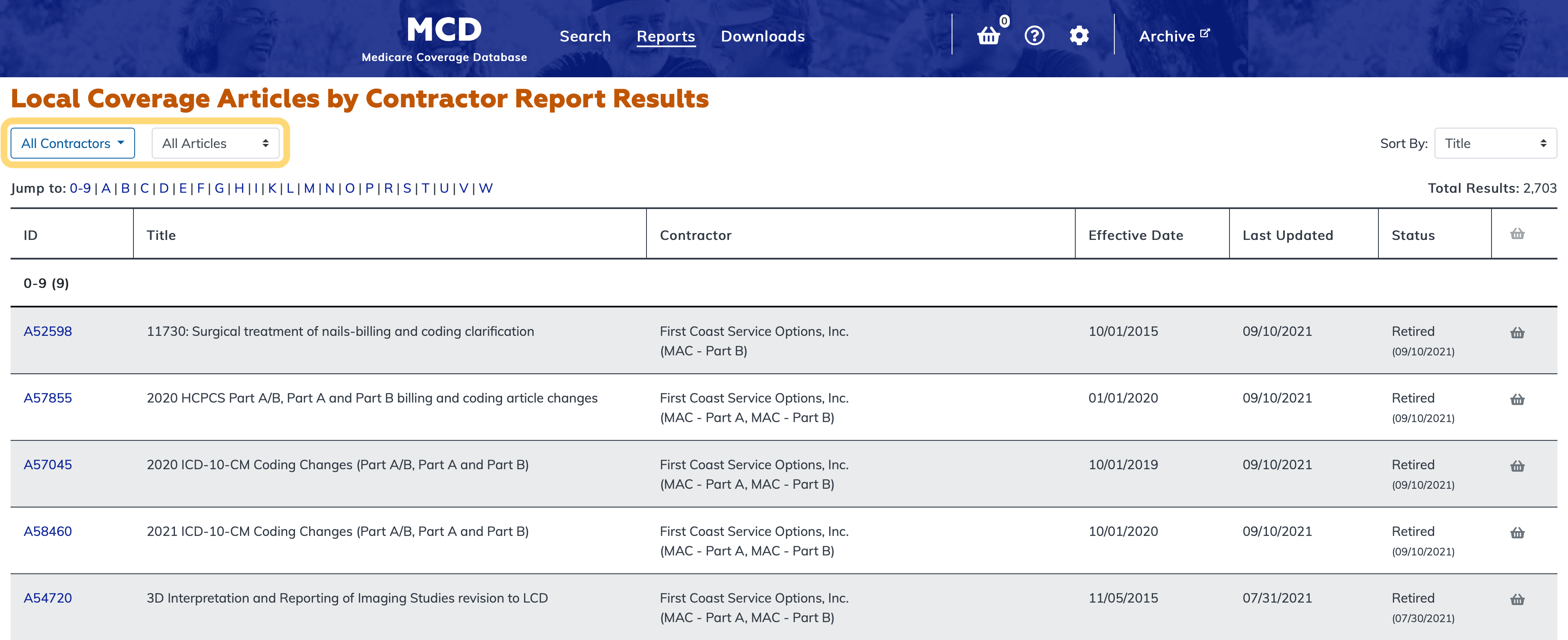This screenshot has width=1568, height=640.
Task: Add article A54720 to basket
Action: [x=1517, y=600]
